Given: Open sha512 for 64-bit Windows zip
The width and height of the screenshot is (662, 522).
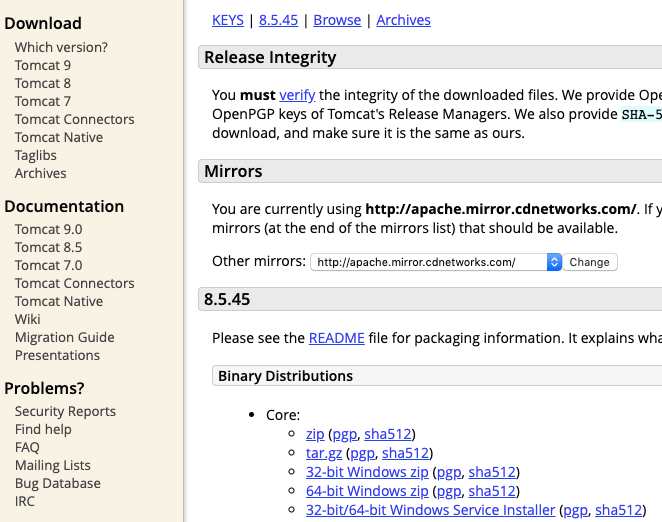Looking at the screenshot, I should (x=492, y=491).
